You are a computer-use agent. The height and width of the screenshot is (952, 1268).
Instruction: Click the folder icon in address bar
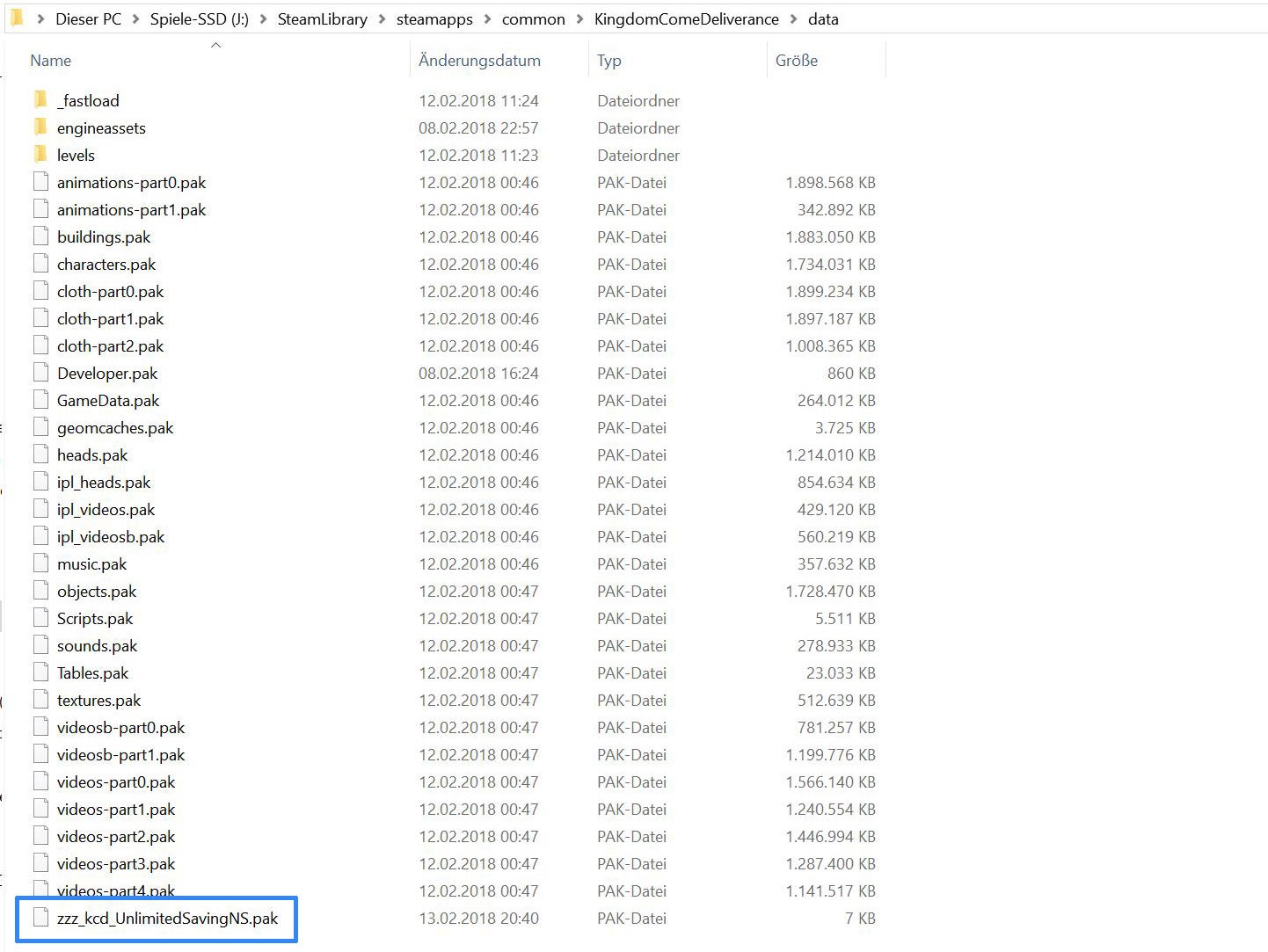[x=17, y=18]
